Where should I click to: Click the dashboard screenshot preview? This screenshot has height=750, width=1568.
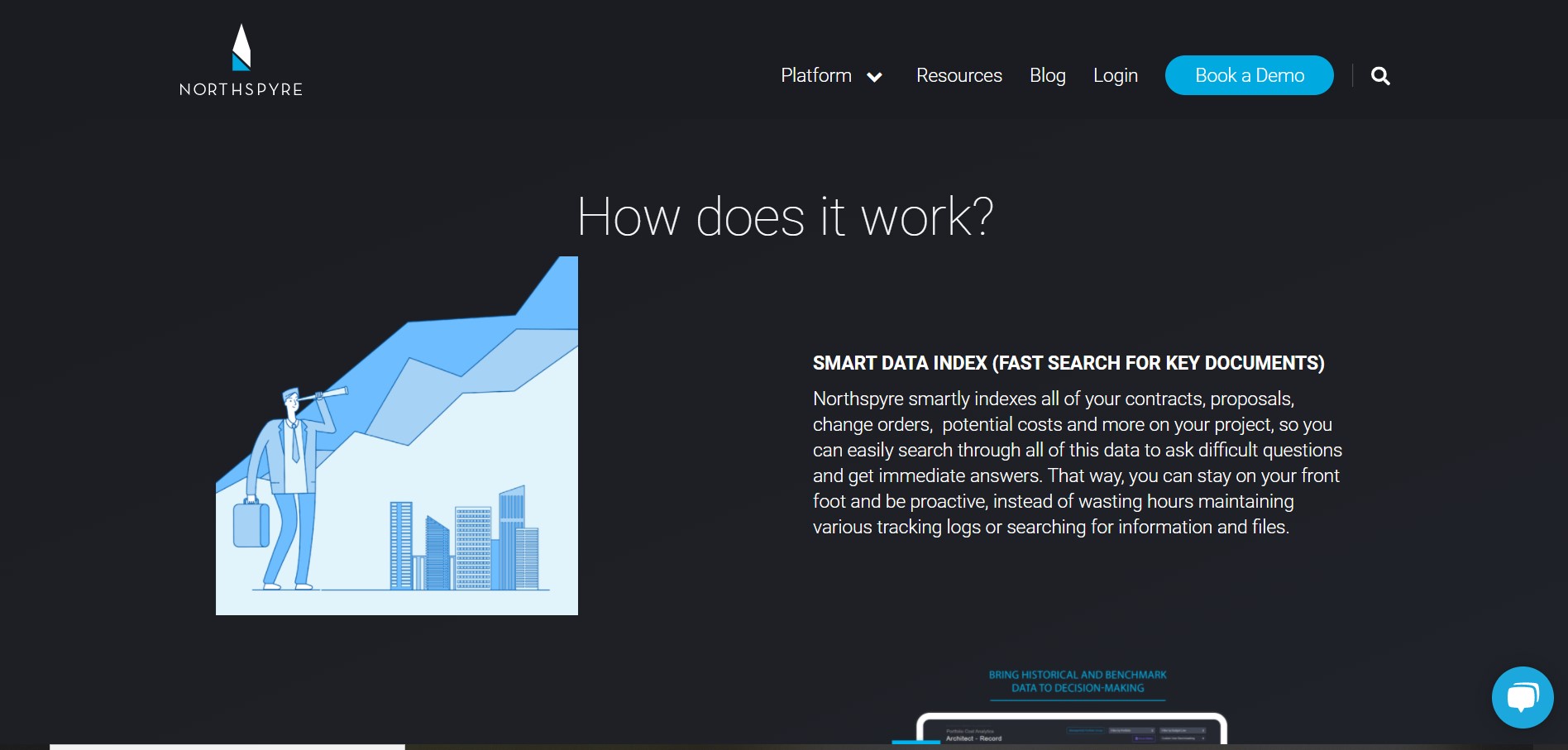pos(1072,729)
